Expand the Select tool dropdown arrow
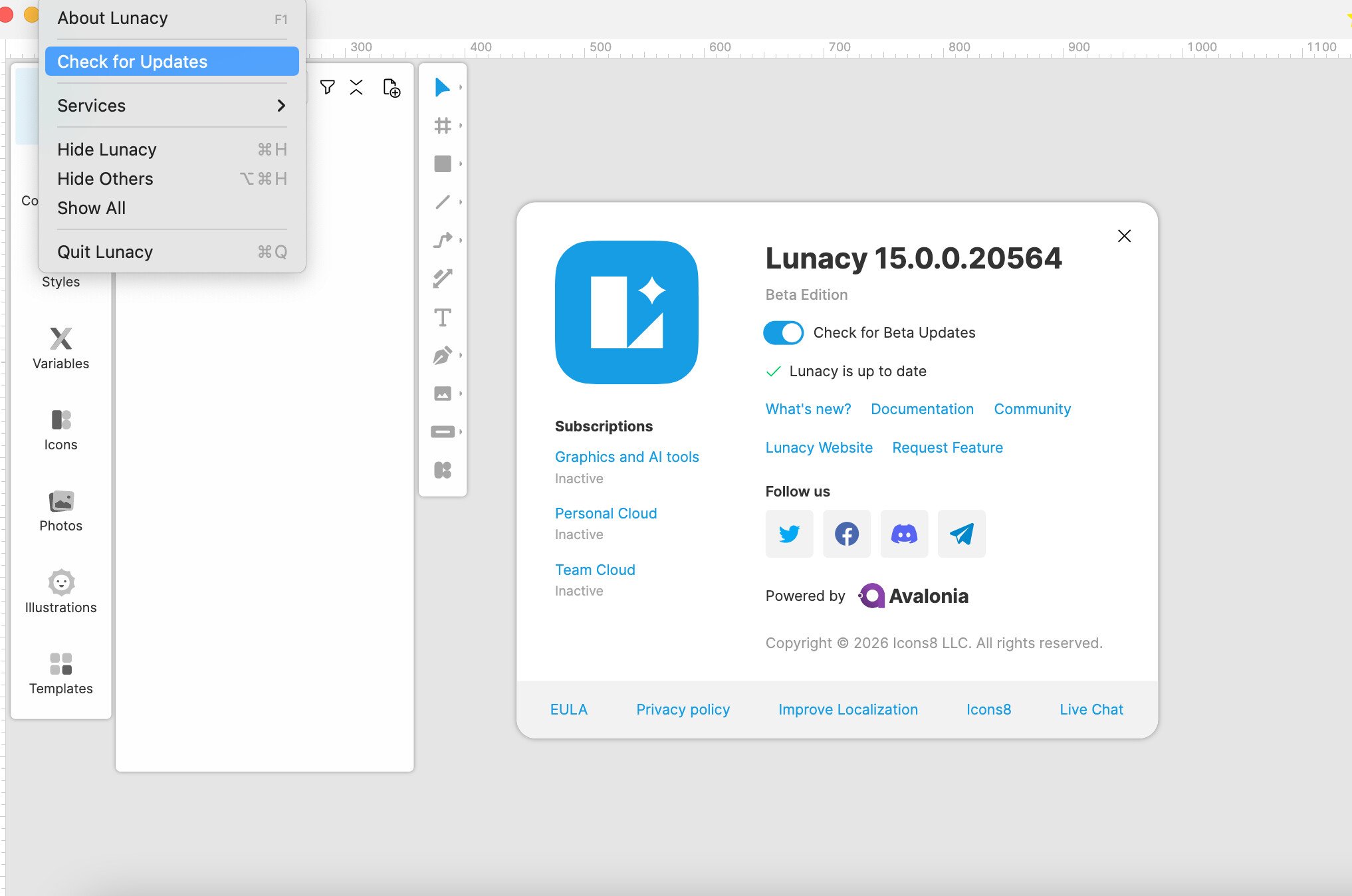 460,87
